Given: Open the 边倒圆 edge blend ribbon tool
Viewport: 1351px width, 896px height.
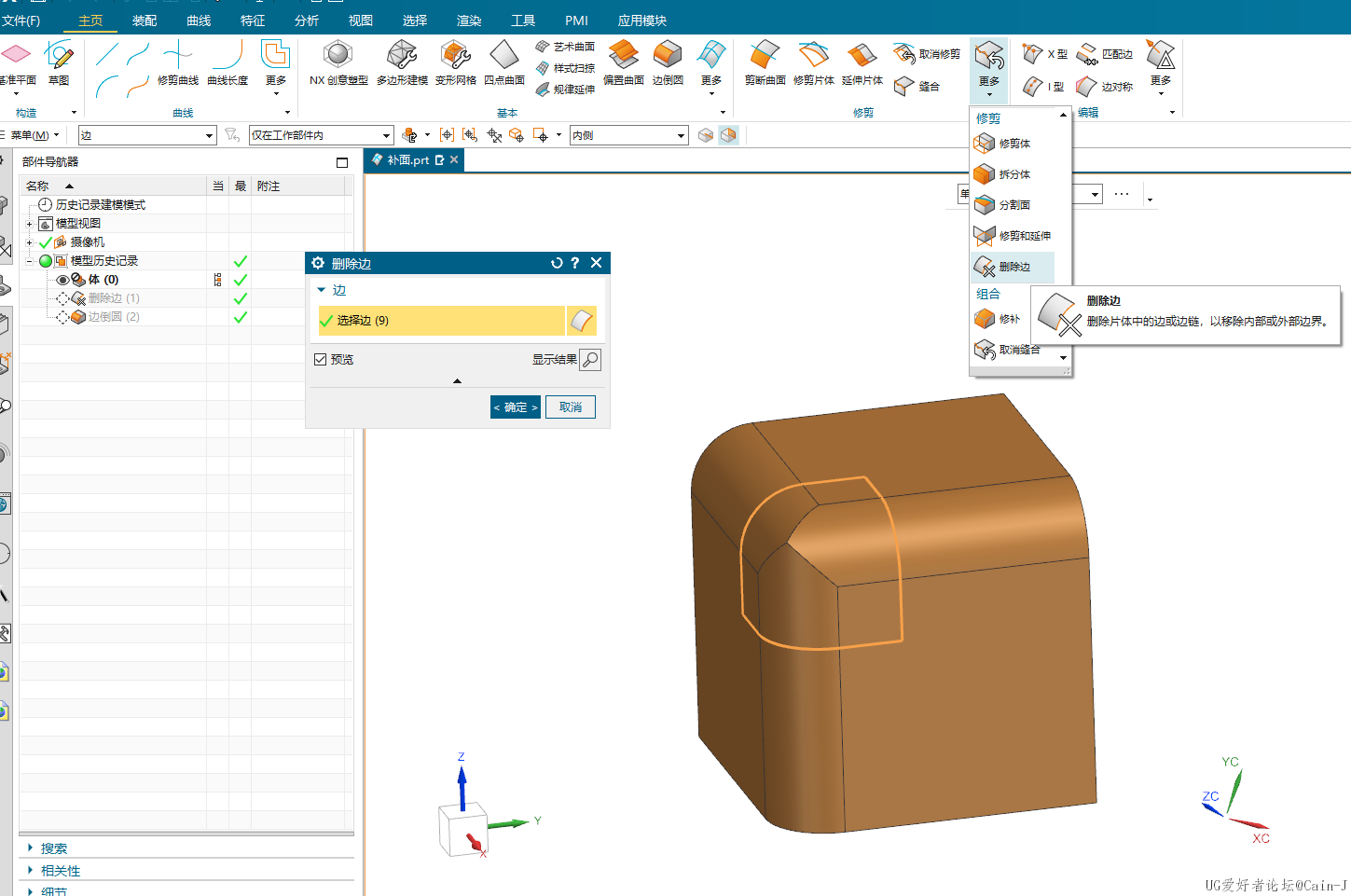Looking at the screenshot, I should (668, 62).
